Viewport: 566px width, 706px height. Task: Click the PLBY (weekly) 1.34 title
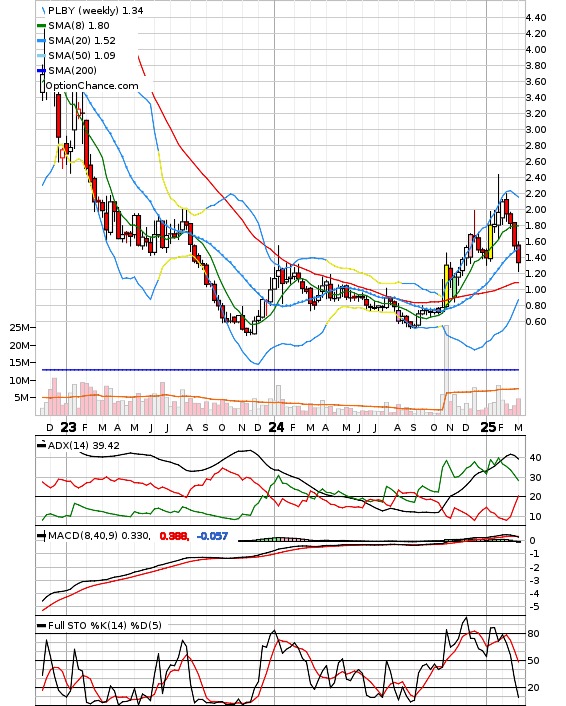95,10
